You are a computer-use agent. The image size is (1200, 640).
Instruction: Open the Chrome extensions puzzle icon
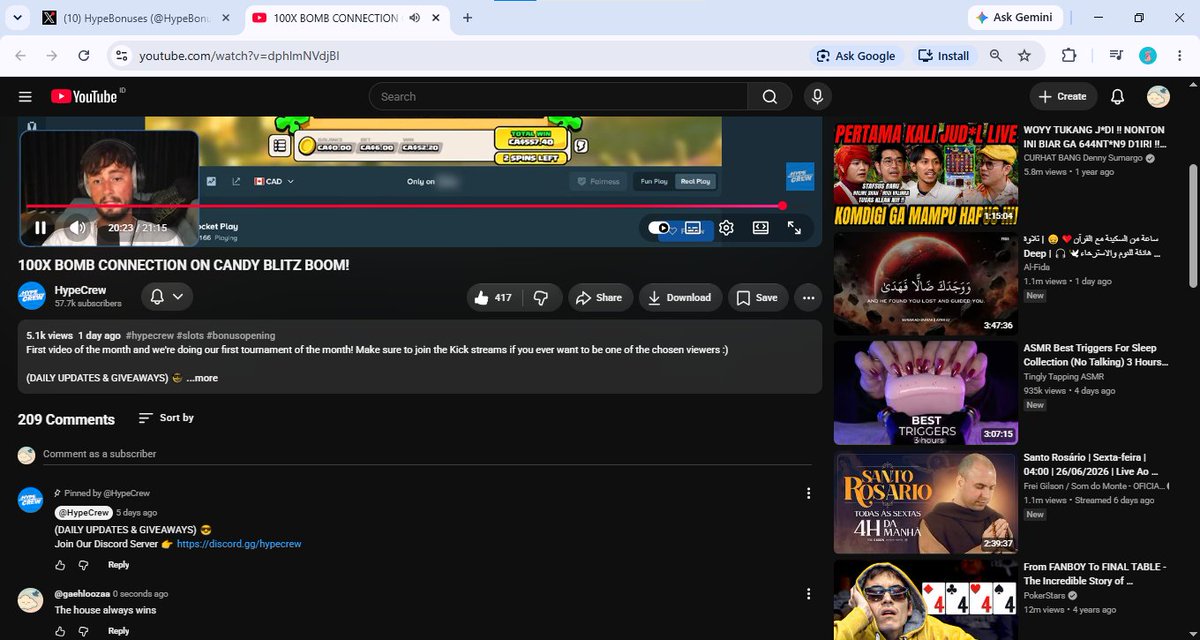pos(1069,56)
